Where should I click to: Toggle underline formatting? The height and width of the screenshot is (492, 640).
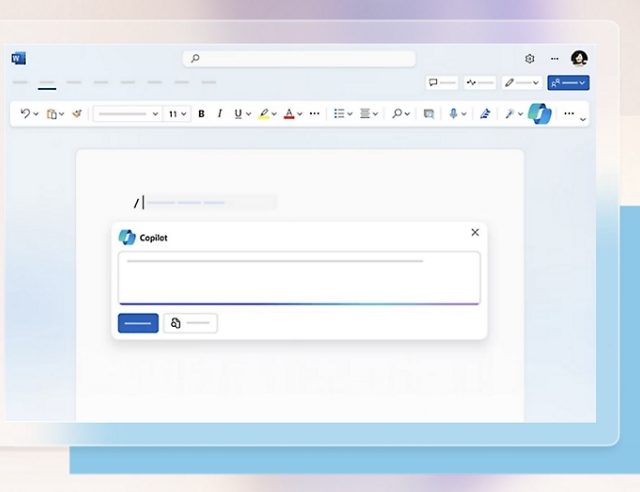point(238,114)
